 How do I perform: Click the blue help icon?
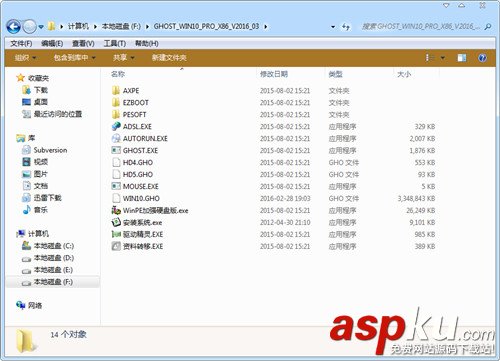pyautogui.click(x=482, y=58)
